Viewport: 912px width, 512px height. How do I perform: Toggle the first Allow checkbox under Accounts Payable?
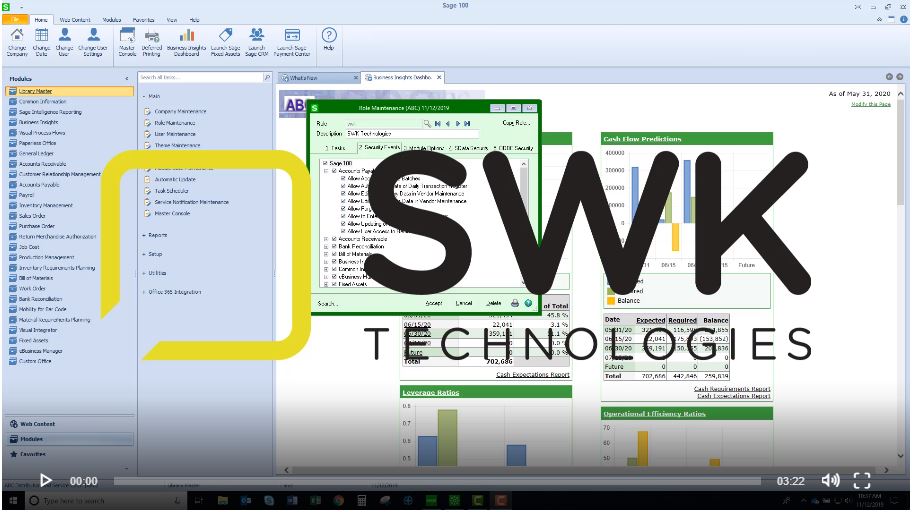[x=343, y=178]
